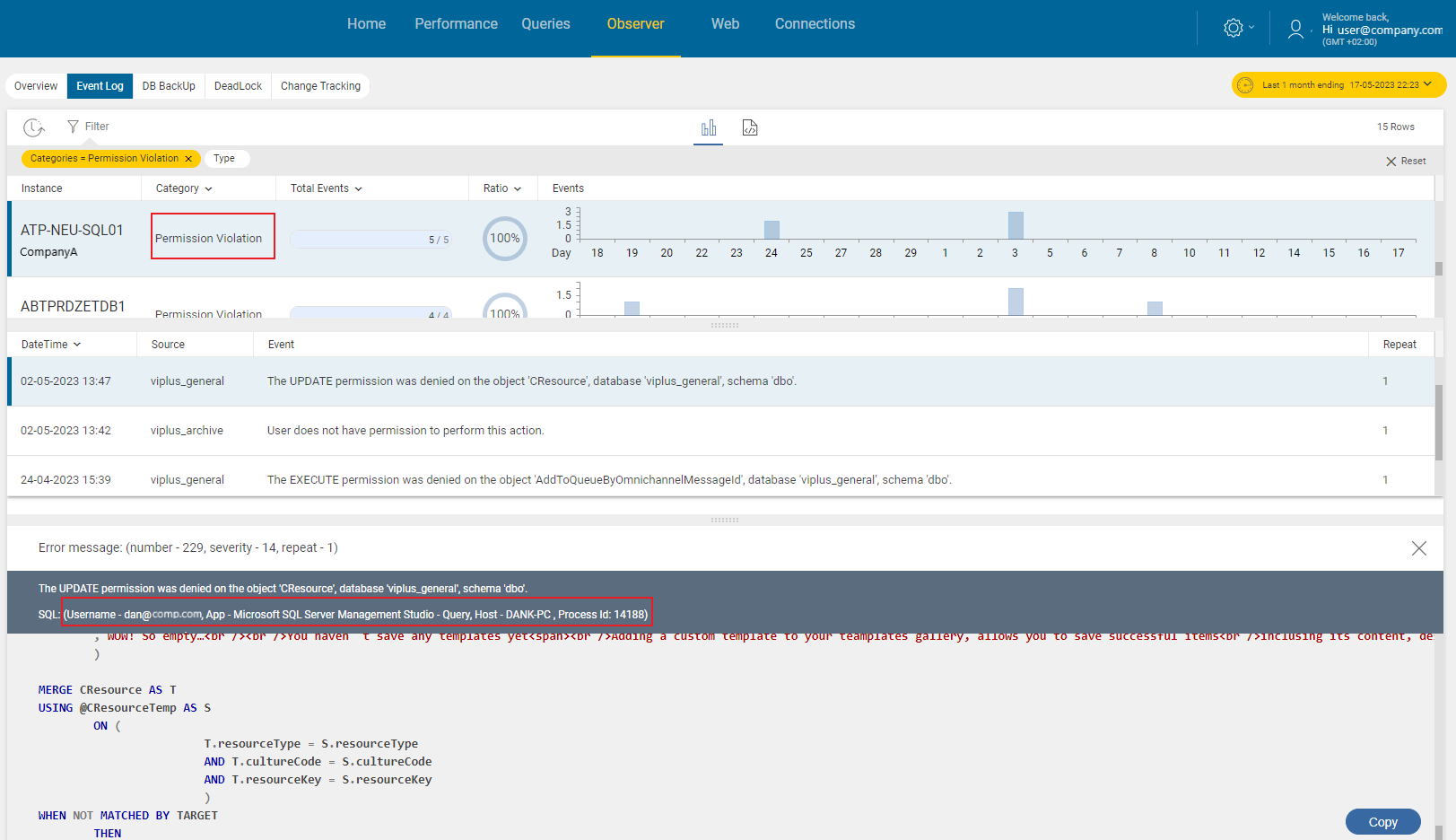This screenshot has width=1456, height=840.
Task: Open the settings gear menu
Action: 1237,28
